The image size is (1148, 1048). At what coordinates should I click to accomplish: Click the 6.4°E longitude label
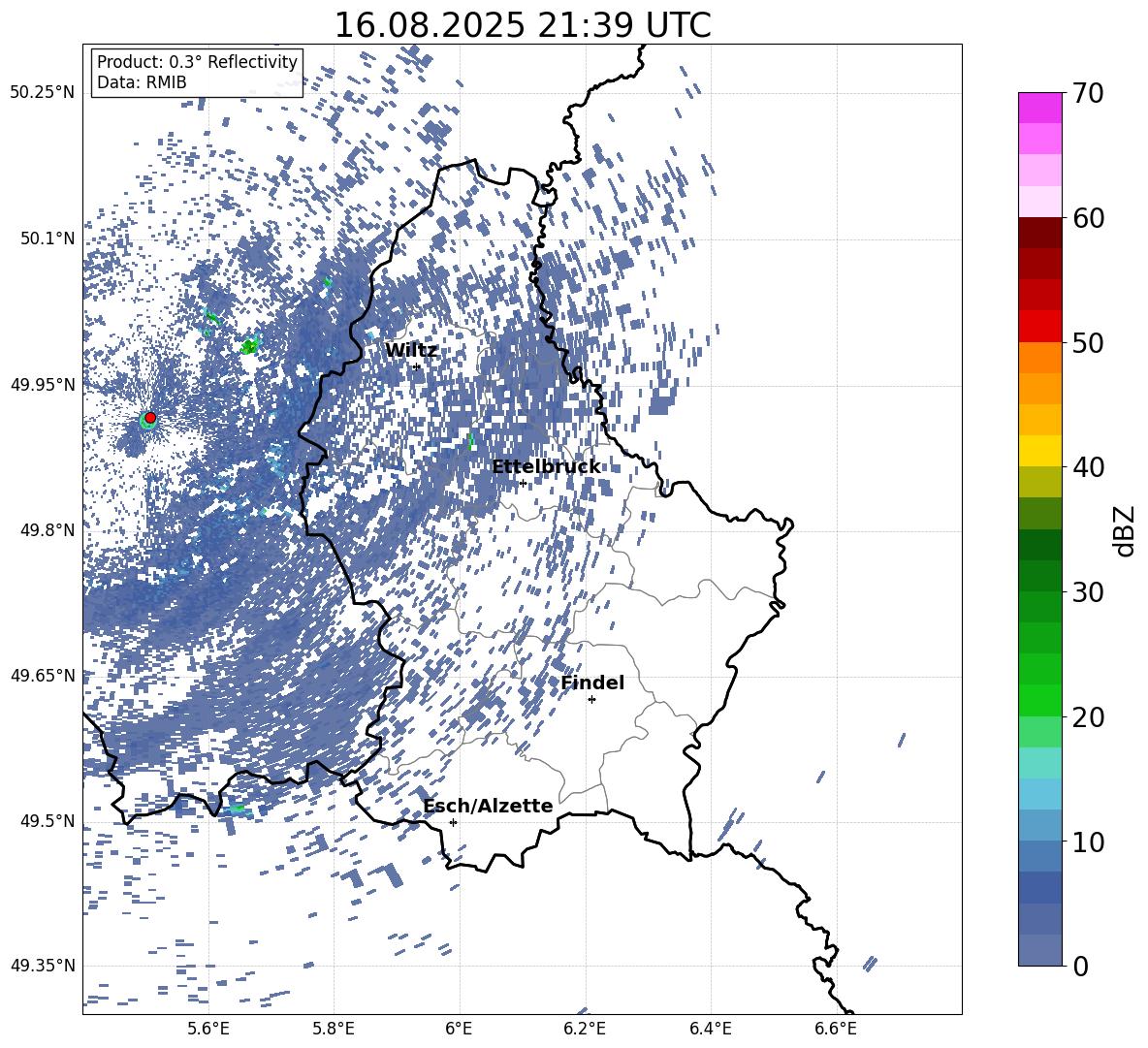(x=710, y=1029)
